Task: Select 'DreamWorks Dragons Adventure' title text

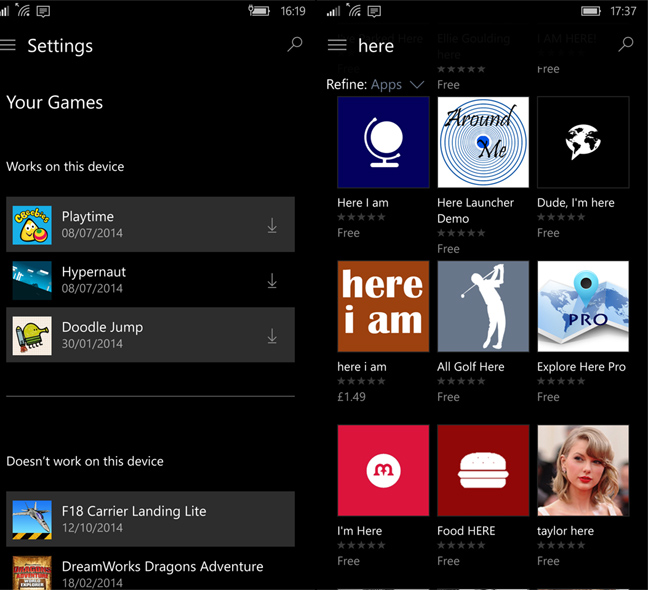Action: point(162,566)
